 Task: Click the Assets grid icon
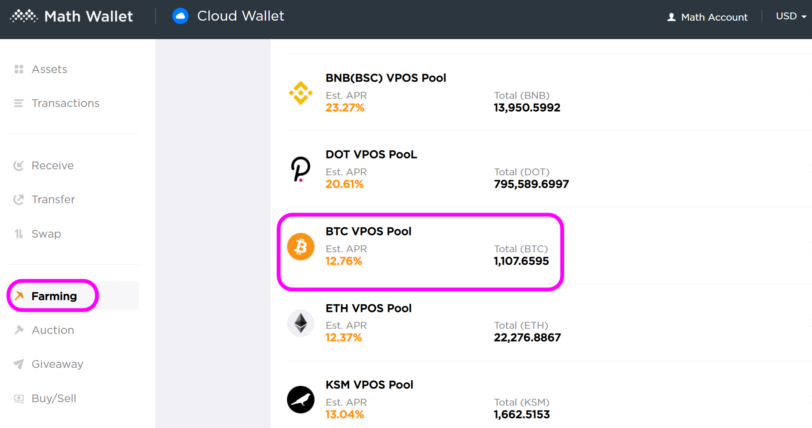(x=19, y=69)
